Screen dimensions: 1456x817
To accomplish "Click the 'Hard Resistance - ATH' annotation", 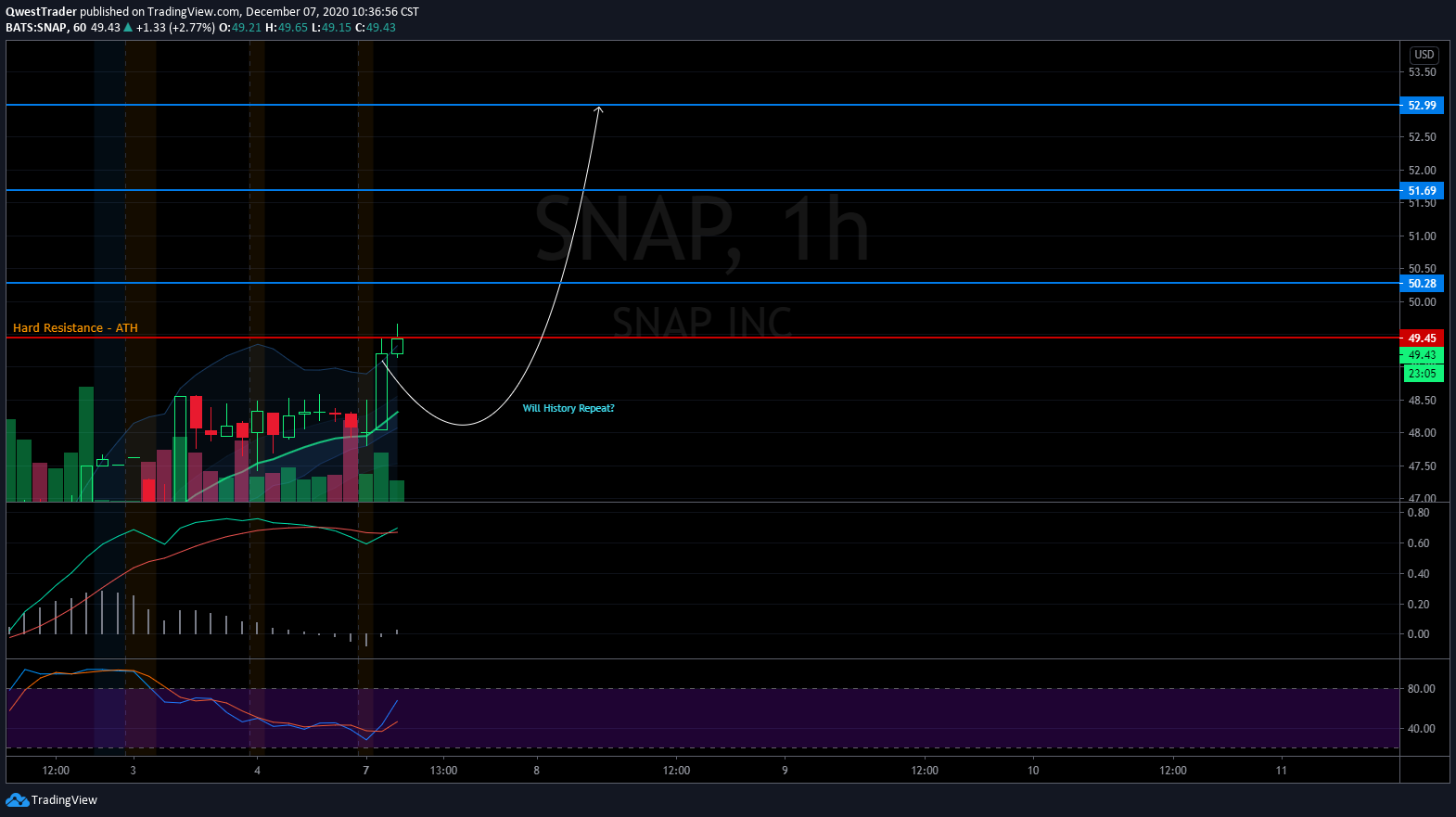I will pyautogui.click(x=75, y=328).
